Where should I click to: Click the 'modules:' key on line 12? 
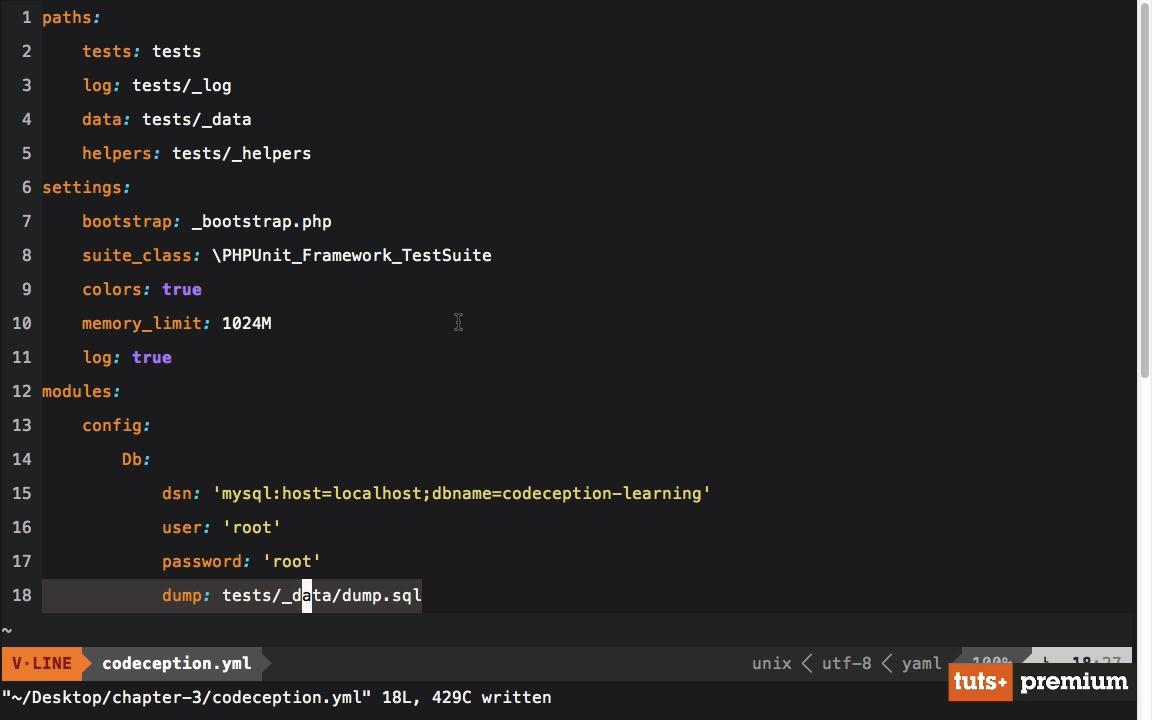81,391
